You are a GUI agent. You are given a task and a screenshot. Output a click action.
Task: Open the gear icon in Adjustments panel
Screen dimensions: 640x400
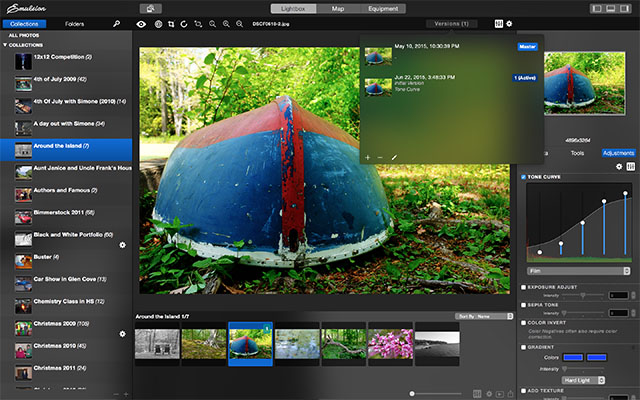tap(619, 167)
